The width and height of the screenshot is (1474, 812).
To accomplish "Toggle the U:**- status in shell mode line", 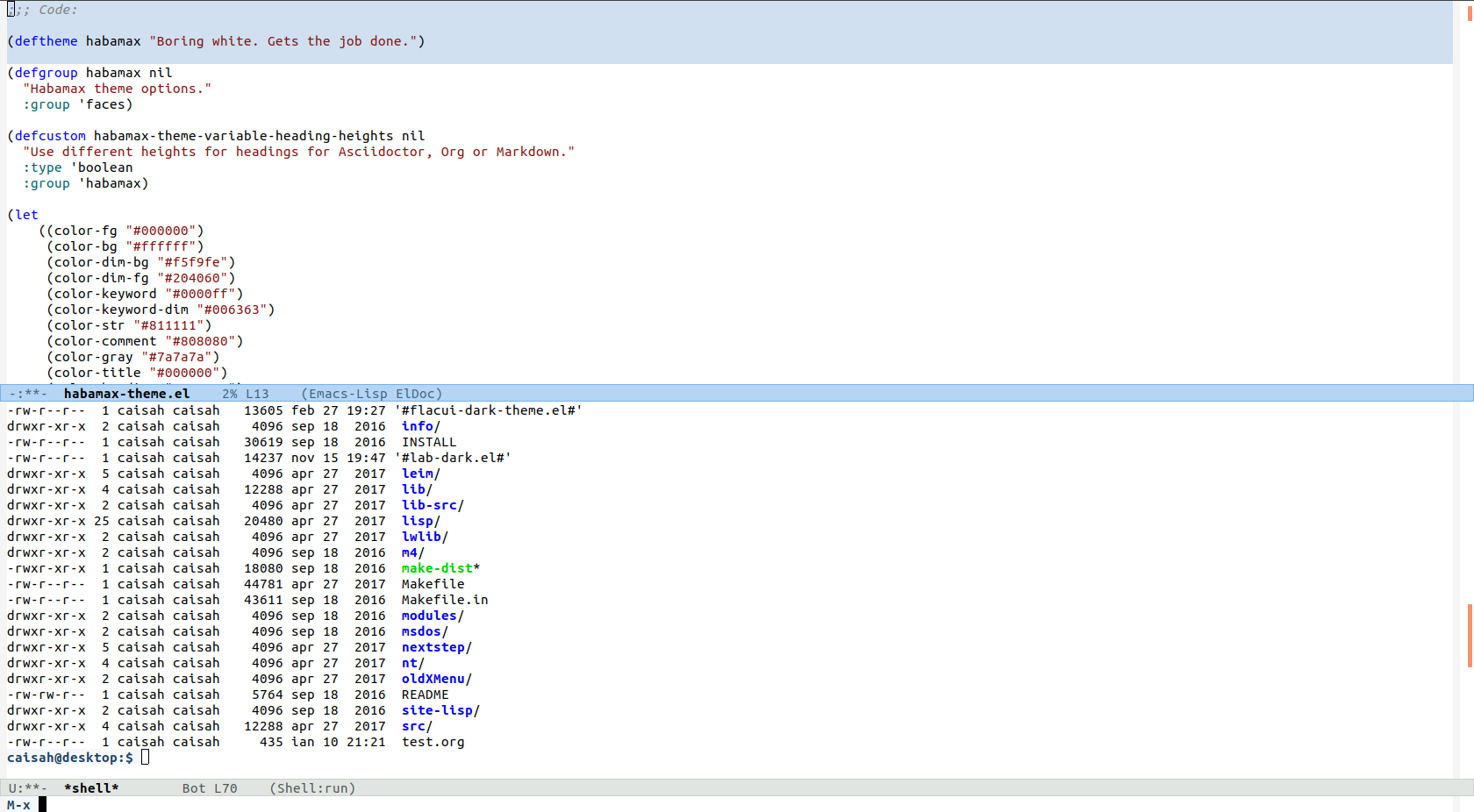I will coord(28,788).
